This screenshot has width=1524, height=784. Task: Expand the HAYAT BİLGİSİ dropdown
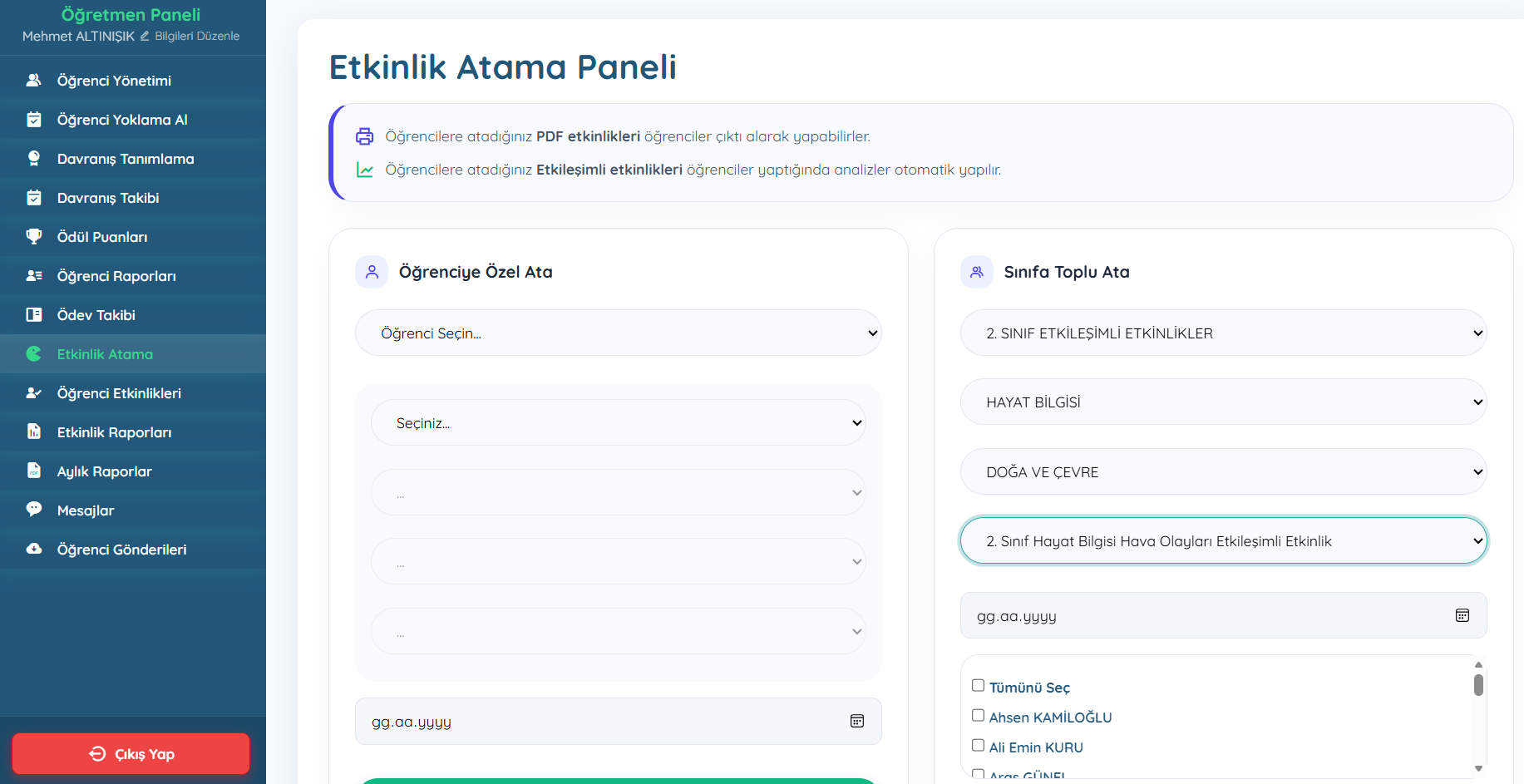[x=1223, y=402]
